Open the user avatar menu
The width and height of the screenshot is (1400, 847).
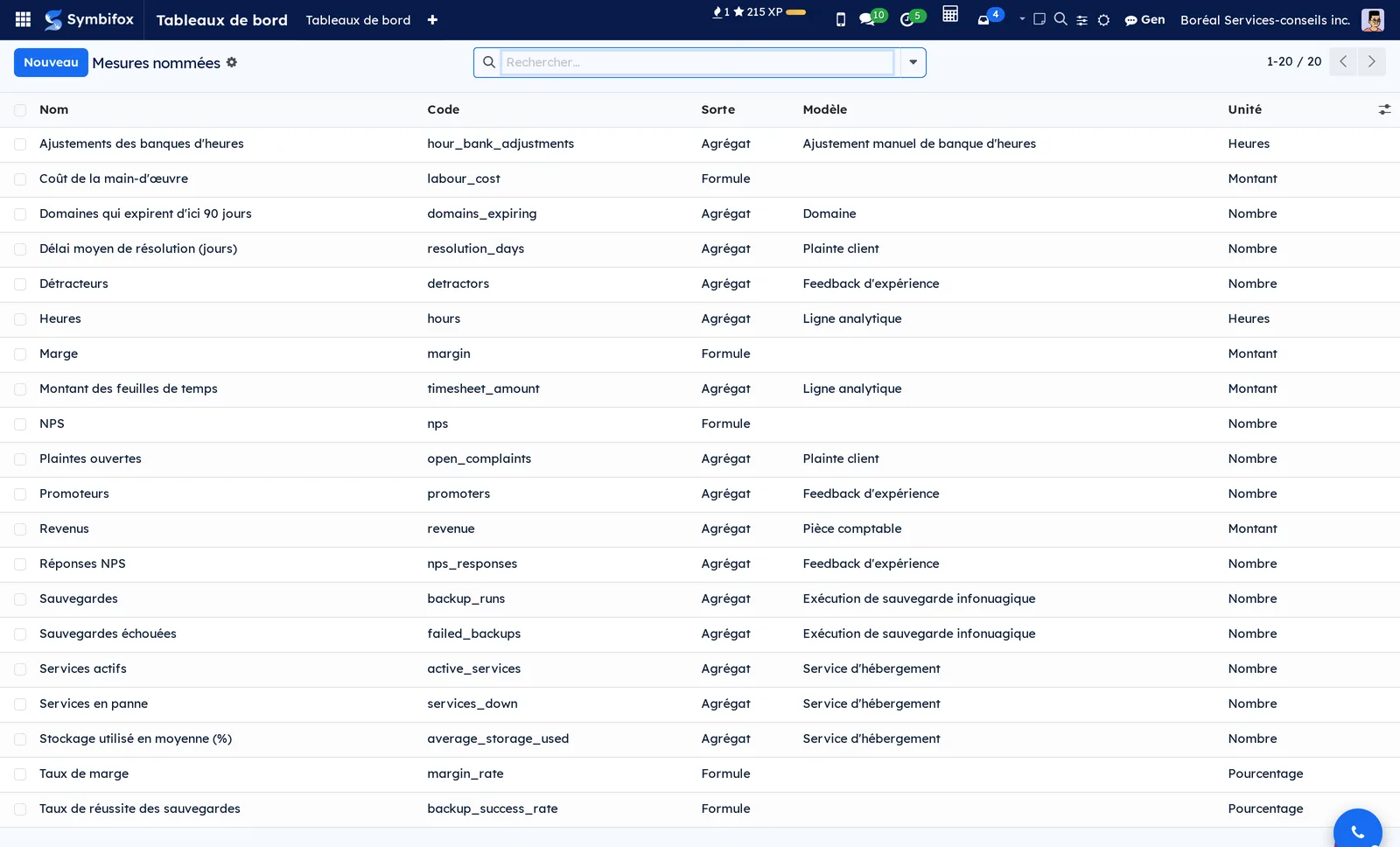click(1373, 19)
